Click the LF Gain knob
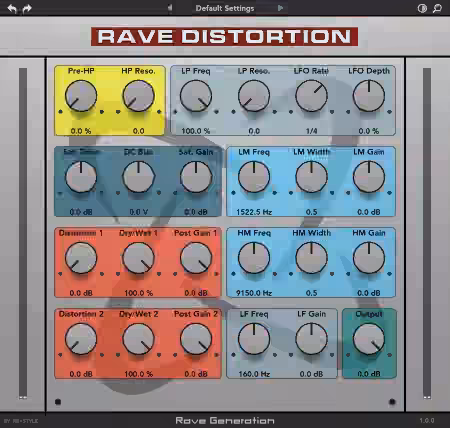 pyautogui.click(x=311, y=339)
